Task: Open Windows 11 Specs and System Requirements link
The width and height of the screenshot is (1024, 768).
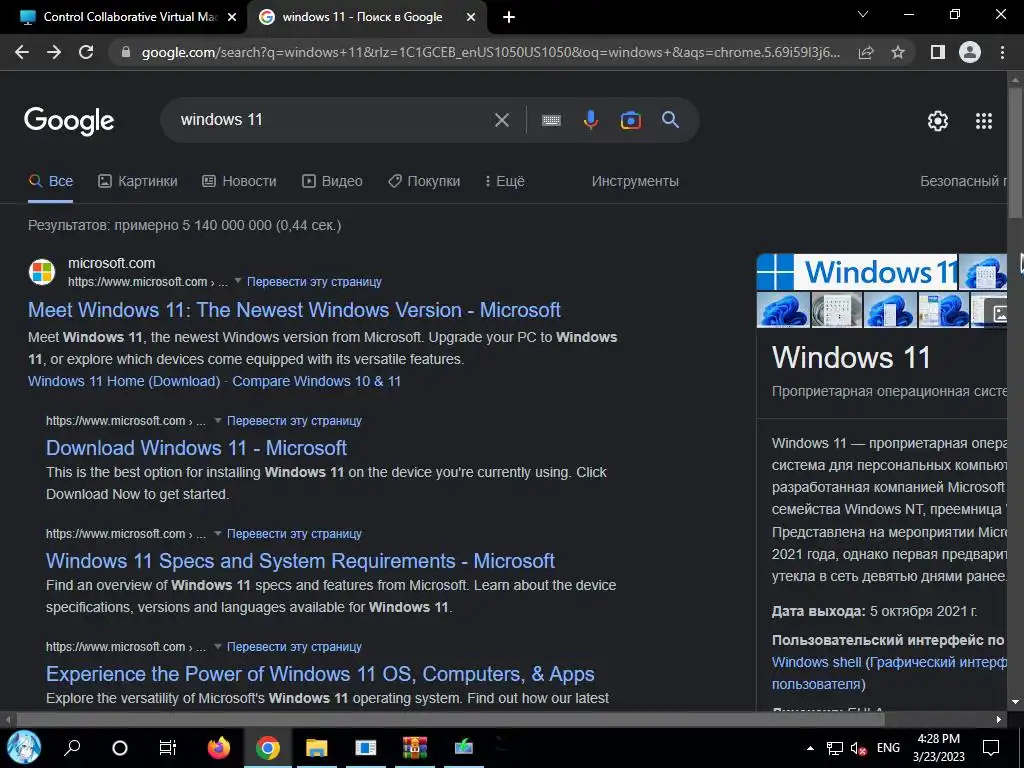Action: (x=300, y=561)
